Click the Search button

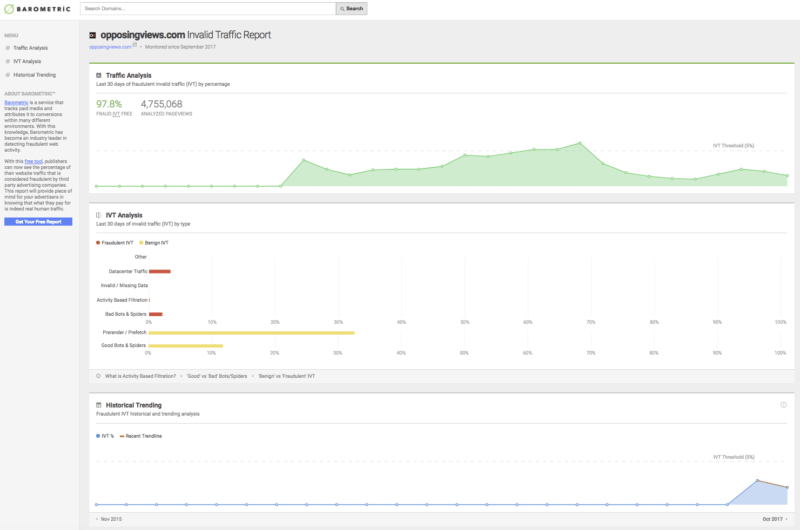click(352, 9)
